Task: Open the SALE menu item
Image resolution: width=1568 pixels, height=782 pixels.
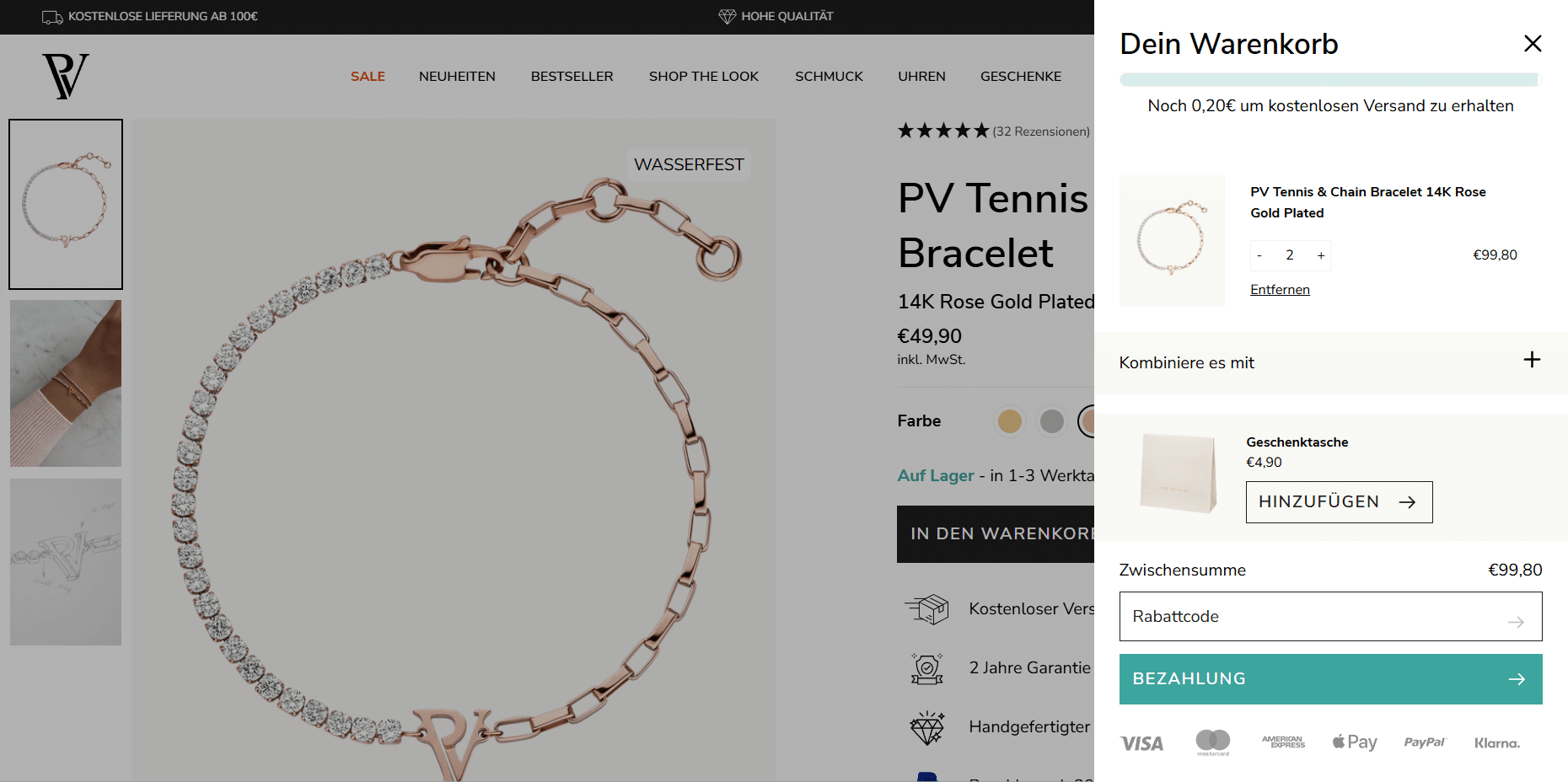Action: point(368,76)
